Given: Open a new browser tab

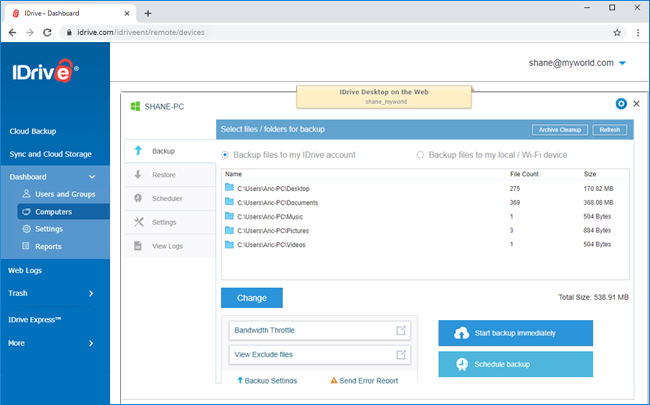Looking at the screenshot, I should [148, 13].
